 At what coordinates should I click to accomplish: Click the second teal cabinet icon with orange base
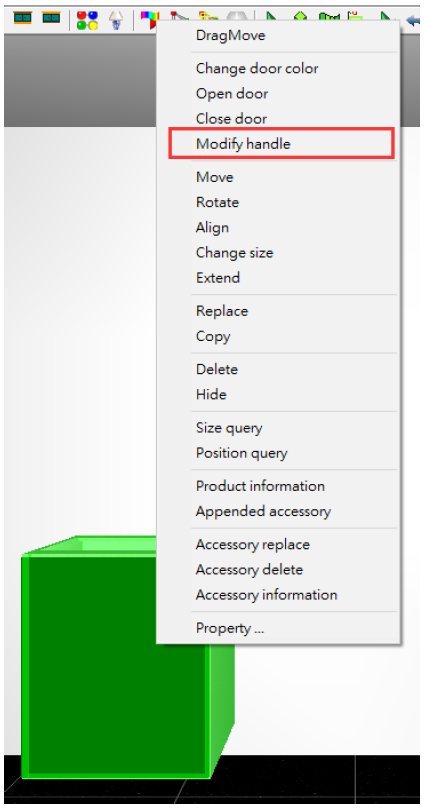click(x=51, y=19)
